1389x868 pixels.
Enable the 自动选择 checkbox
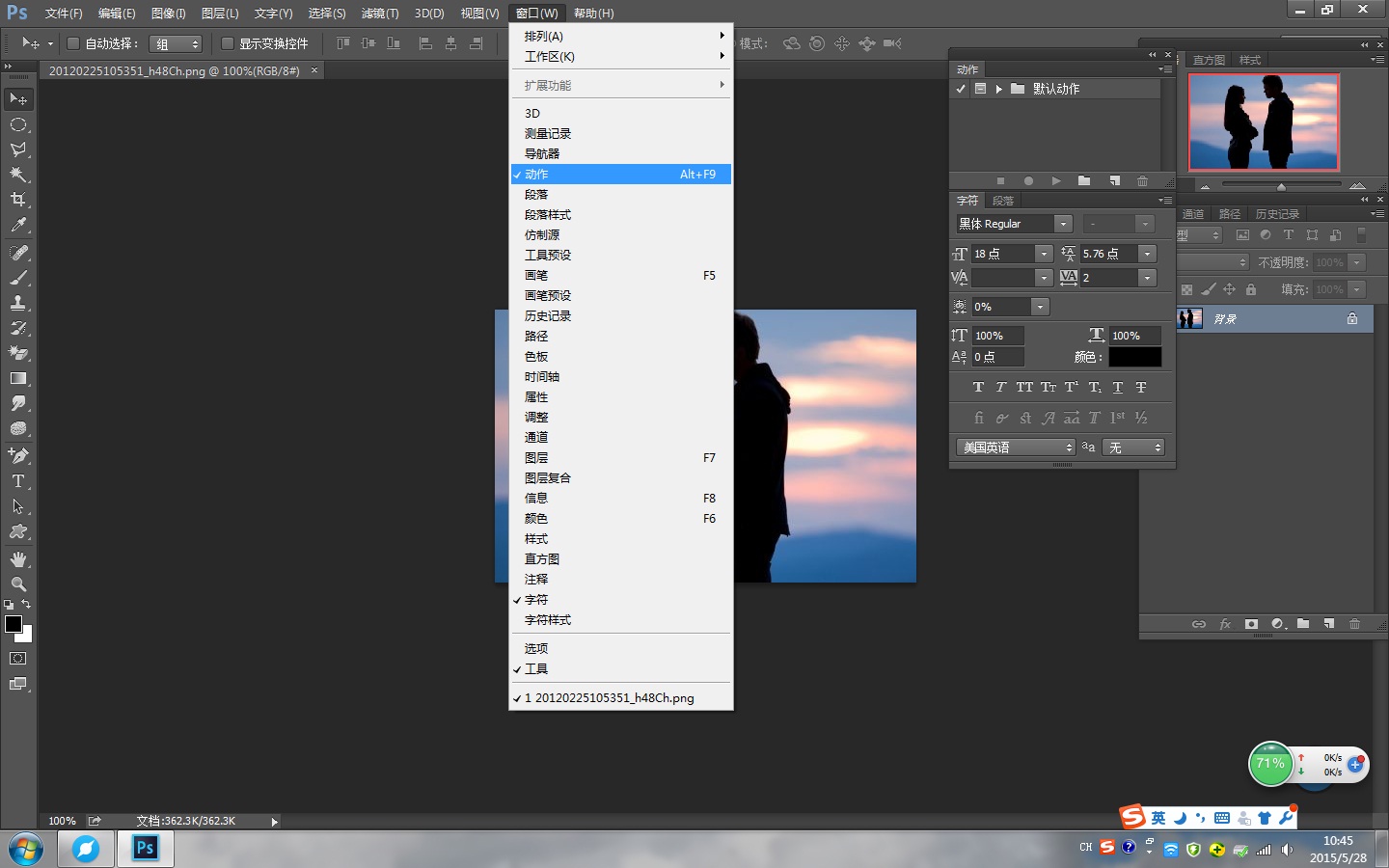coord(73,43)
